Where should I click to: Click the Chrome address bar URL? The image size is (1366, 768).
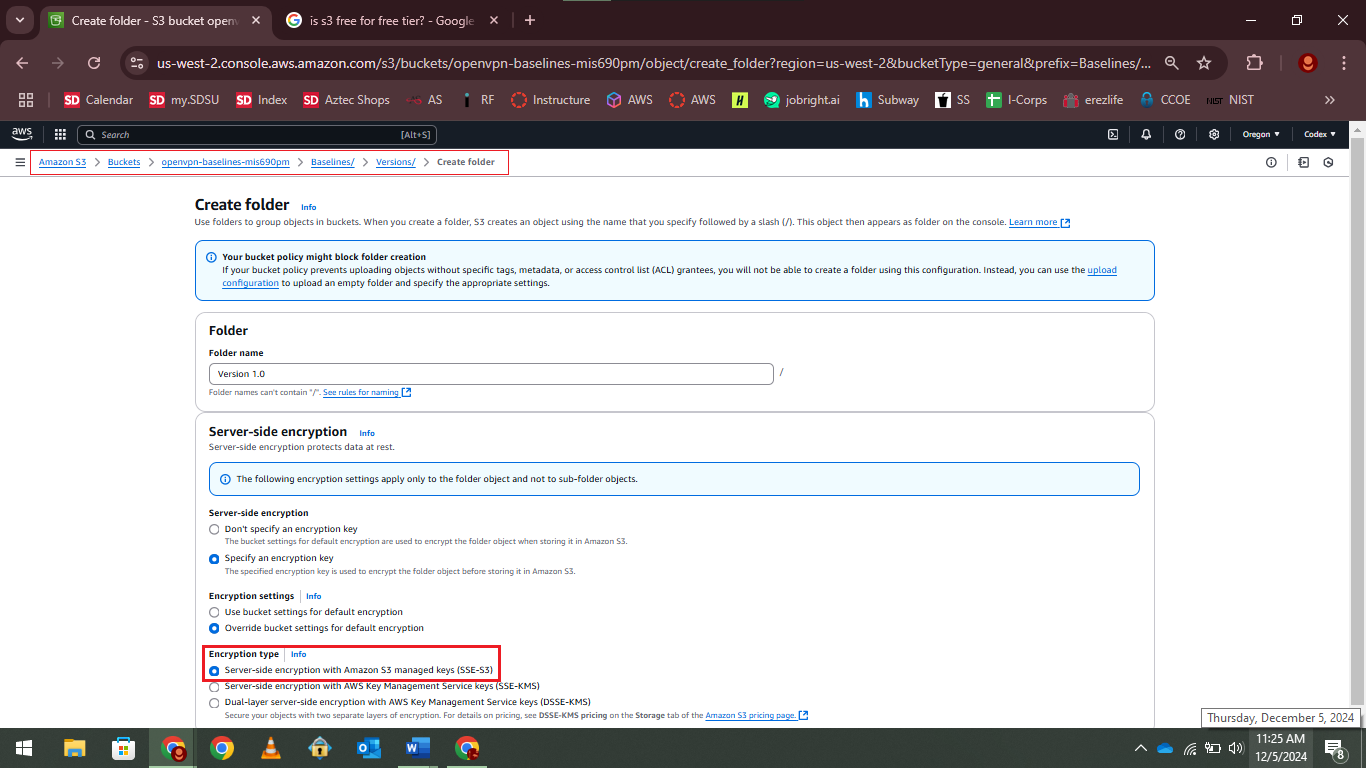(x=654, y=63)
